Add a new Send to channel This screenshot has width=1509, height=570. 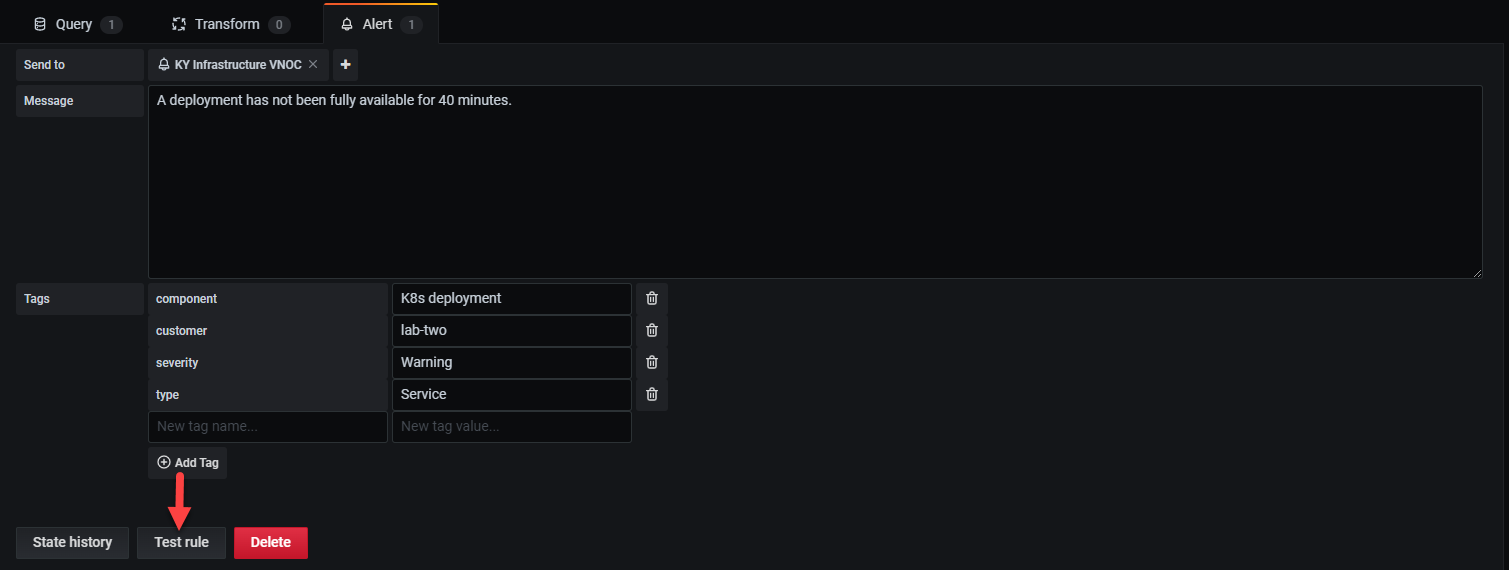(345, 65)
